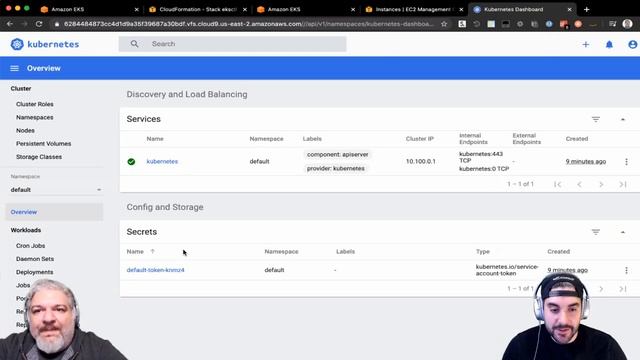This screenshot has height=360, width=640.
Task: Open a new browser tab
Action: [587, 9]
